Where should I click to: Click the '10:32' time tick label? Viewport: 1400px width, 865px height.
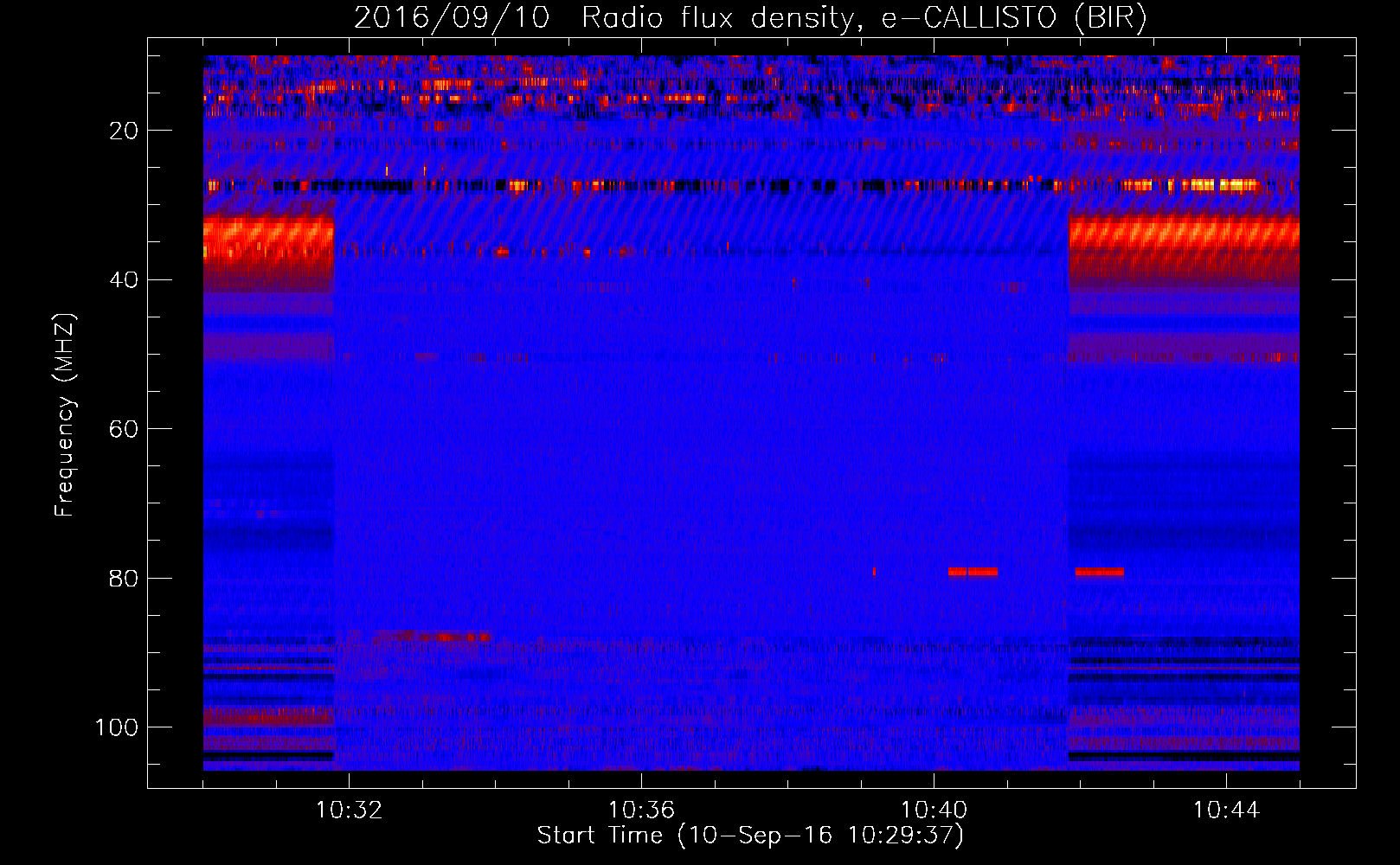[x=349, y=811]
